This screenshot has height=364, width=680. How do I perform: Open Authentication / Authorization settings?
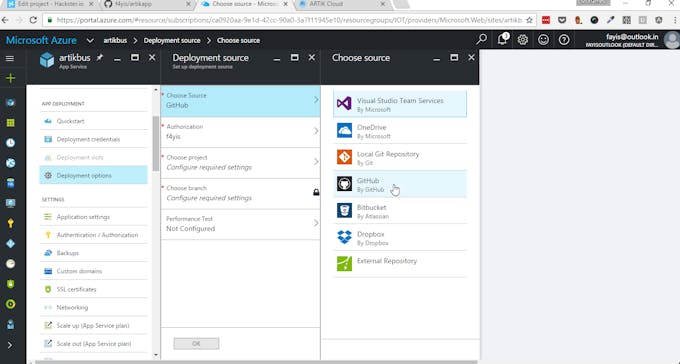pyautogui.click(x=93, y=235)
